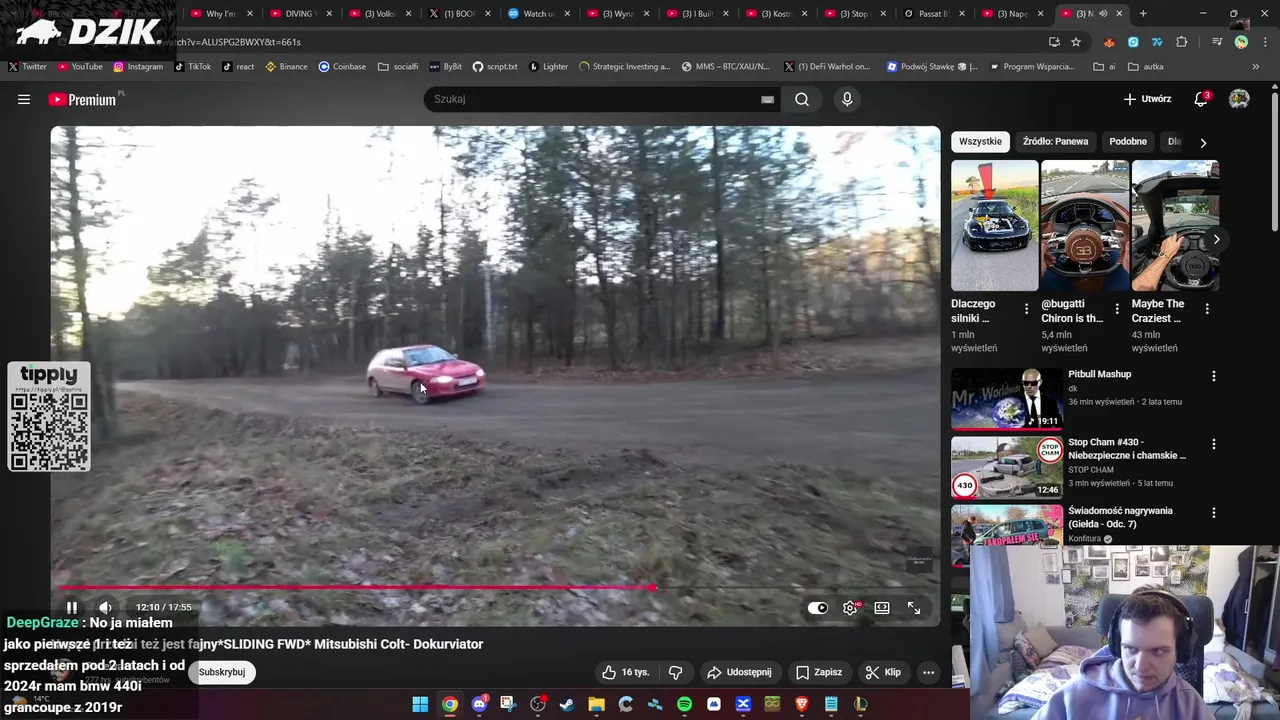Bookmark this page with star icon
1280x720 pixels.
(1076, 42)
